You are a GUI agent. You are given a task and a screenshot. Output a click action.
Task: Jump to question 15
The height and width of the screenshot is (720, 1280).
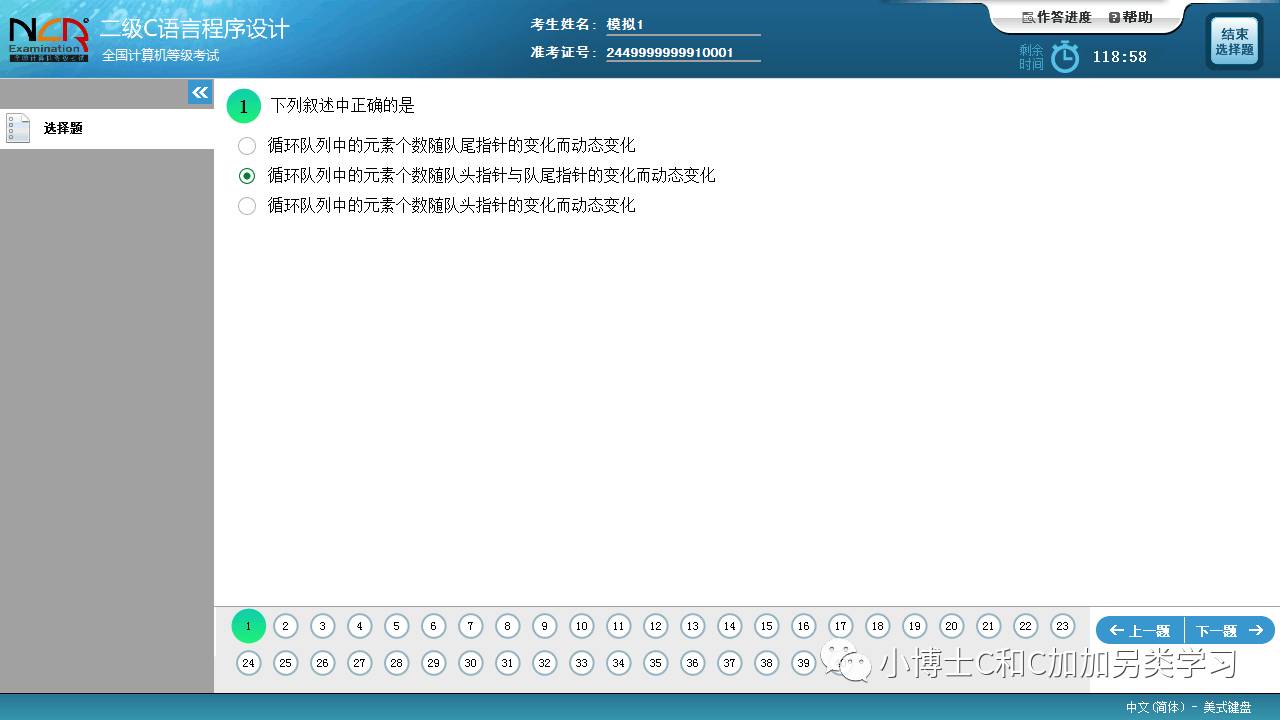pos(766,626)
